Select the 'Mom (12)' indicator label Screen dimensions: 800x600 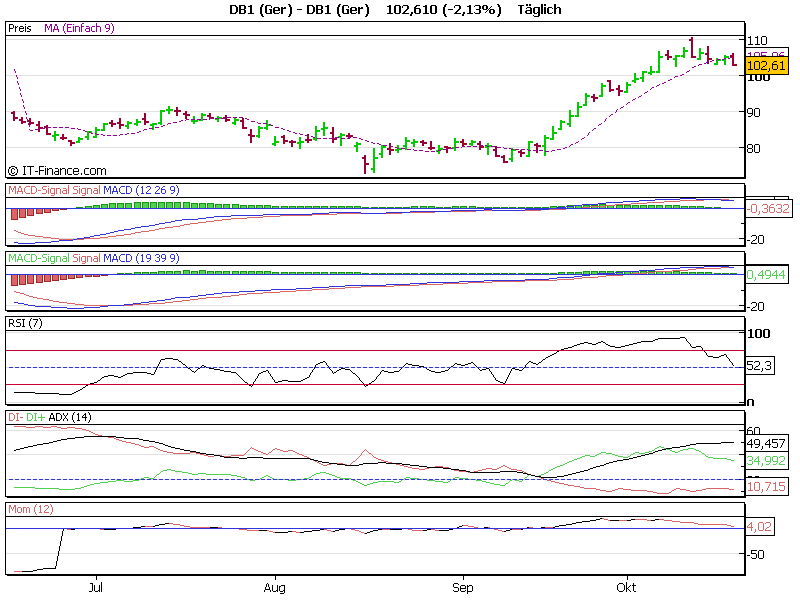coord(31,509)
